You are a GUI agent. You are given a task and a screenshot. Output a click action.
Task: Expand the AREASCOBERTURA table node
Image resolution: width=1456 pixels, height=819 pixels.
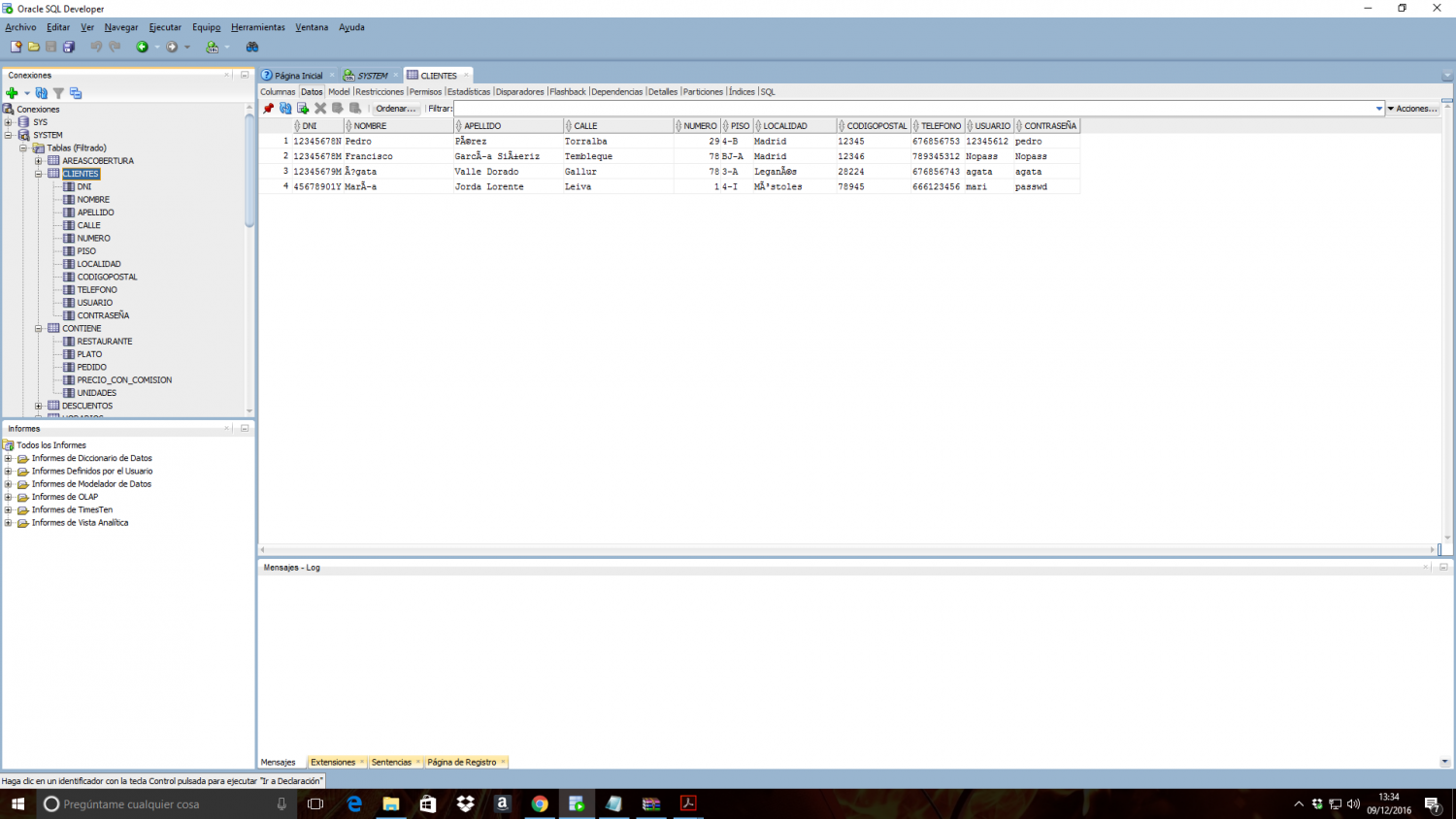click(x=39, y=161)
